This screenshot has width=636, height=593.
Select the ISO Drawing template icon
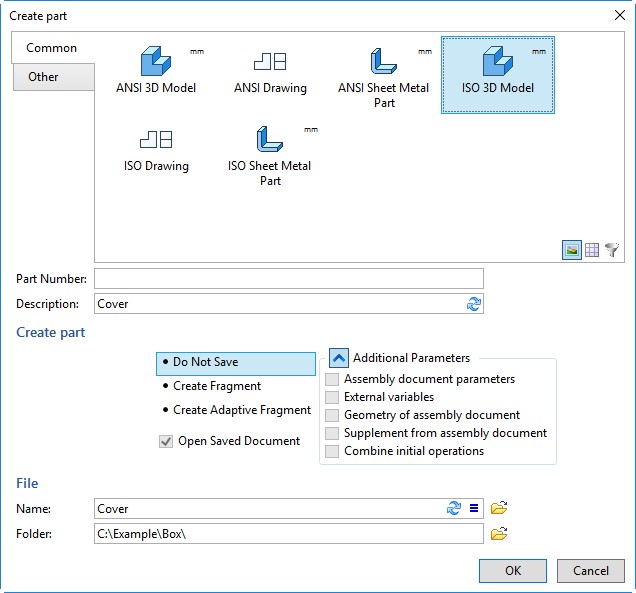(x=156, y=140)
